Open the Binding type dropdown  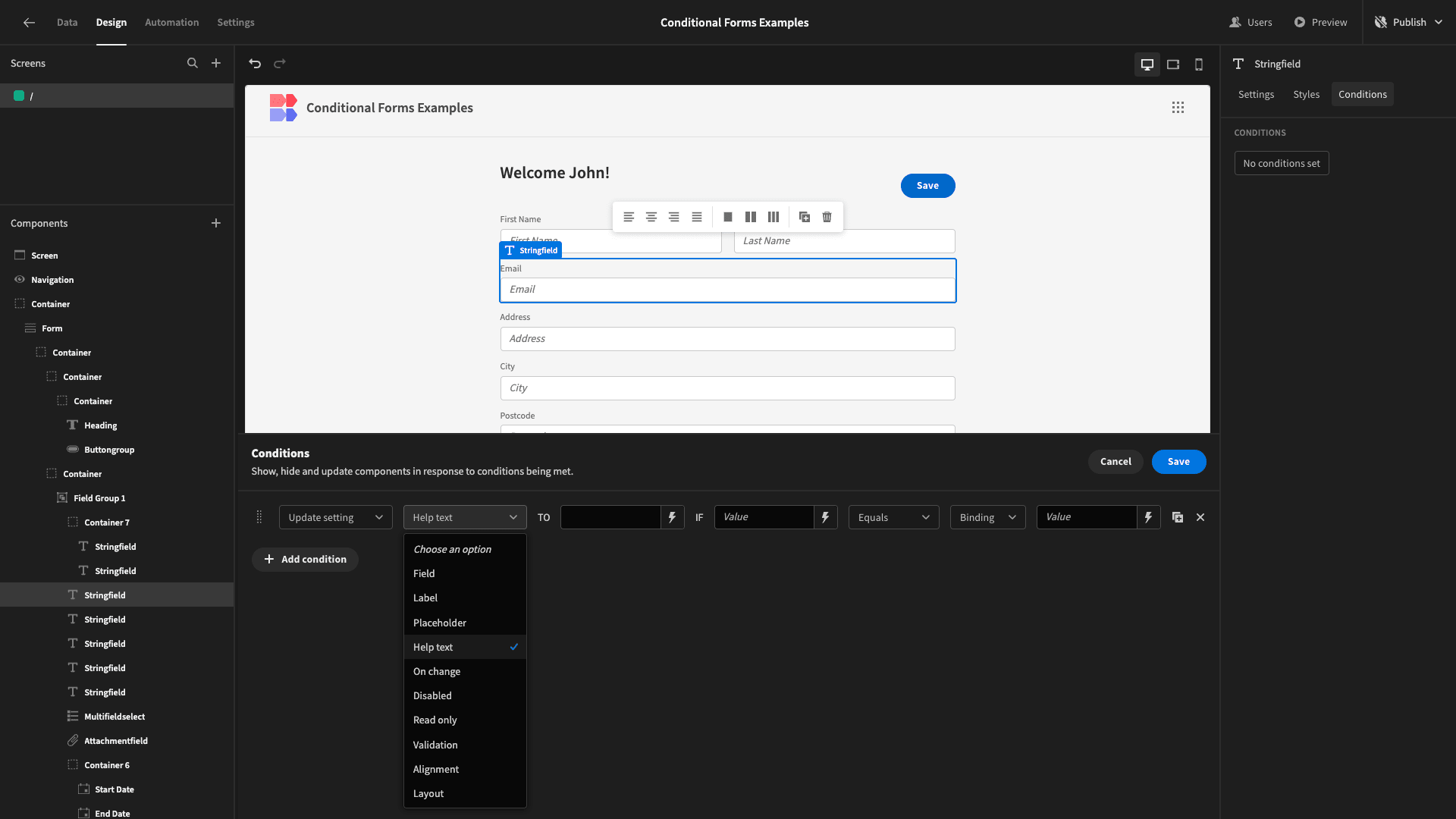pos(988,517)
